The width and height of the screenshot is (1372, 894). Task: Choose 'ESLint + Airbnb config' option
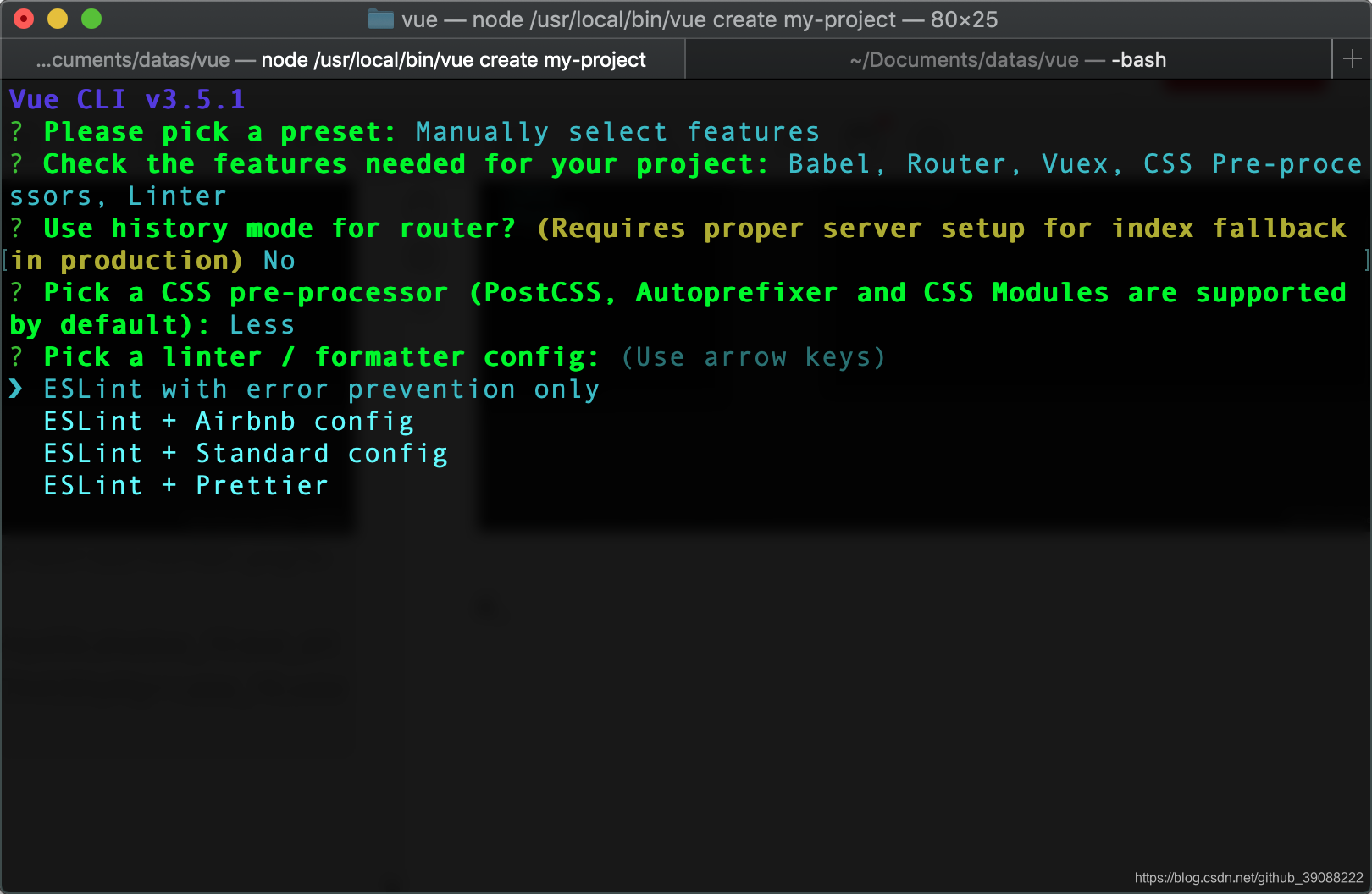[229, 422]
